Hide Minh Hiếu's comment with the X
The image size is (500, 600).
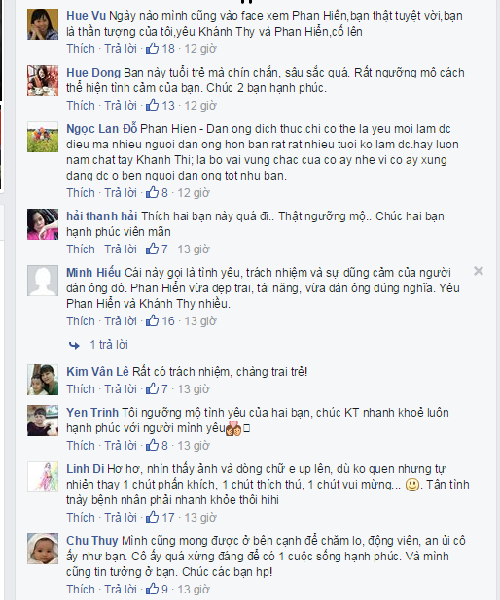tap(478, 271)
